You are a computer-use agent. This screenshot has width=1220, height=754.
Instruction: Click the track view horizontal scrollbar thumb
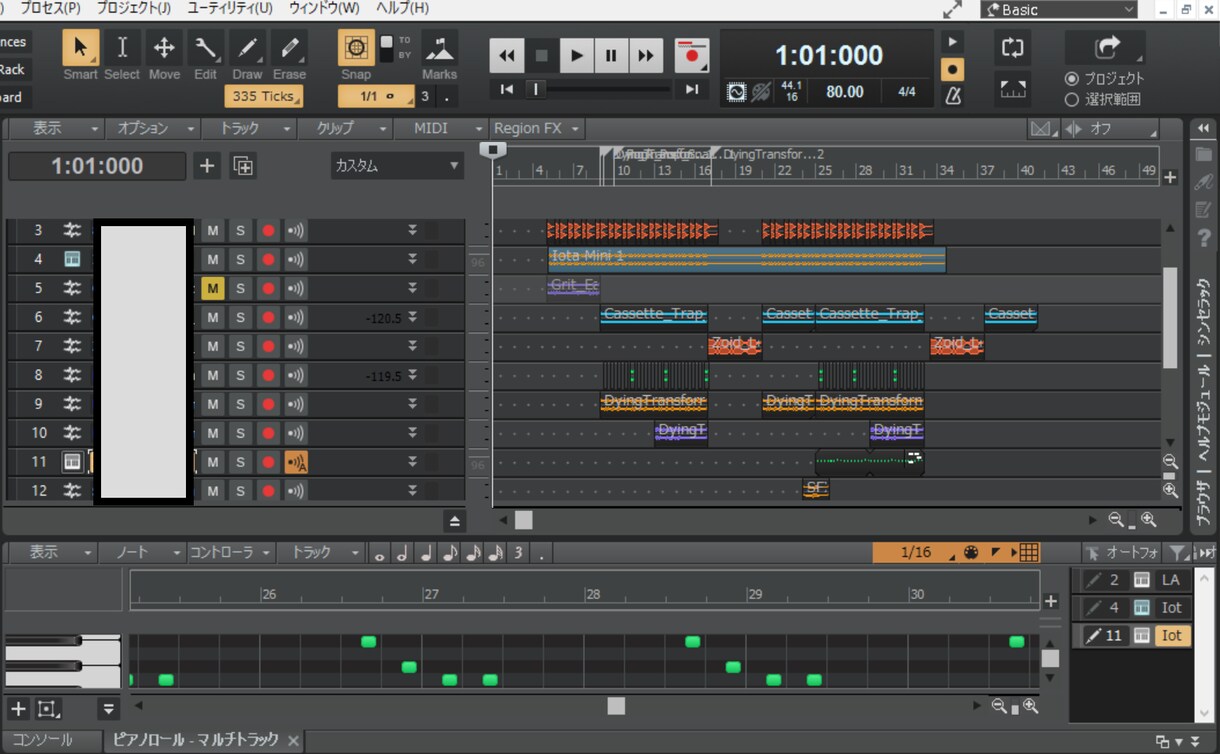524,520
